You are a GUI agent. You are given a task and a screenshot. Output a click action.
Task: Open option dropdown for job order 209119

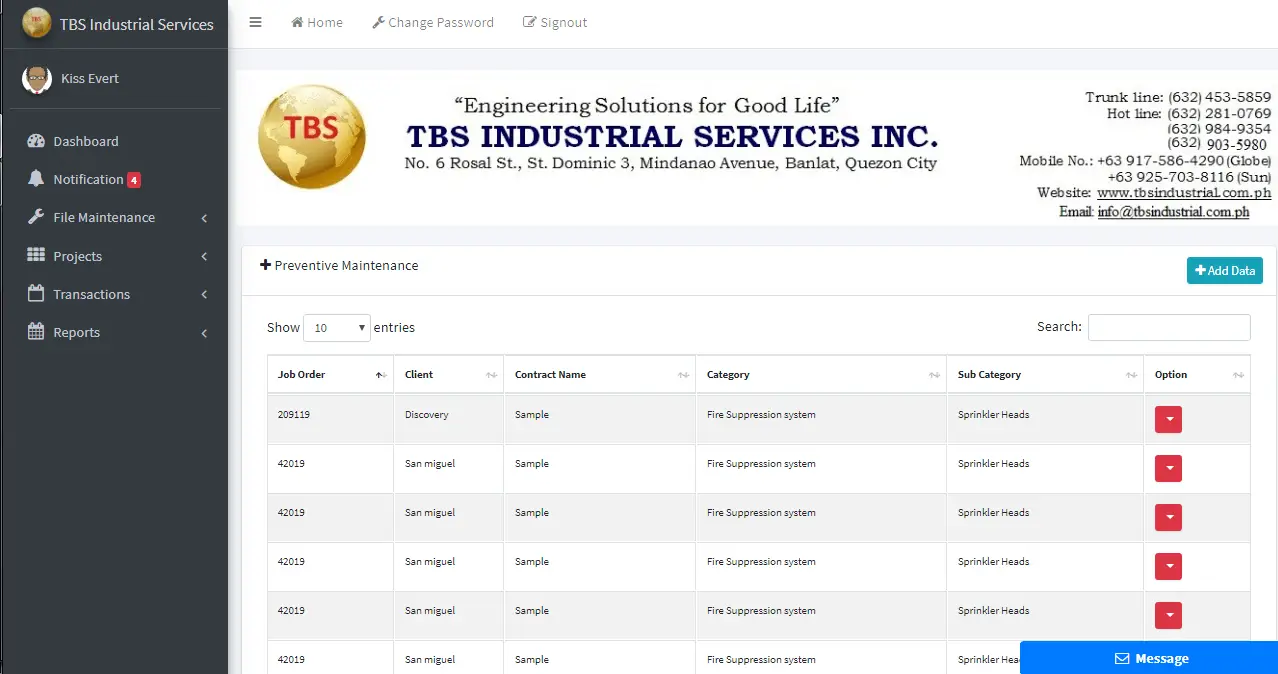(1168, 420)
